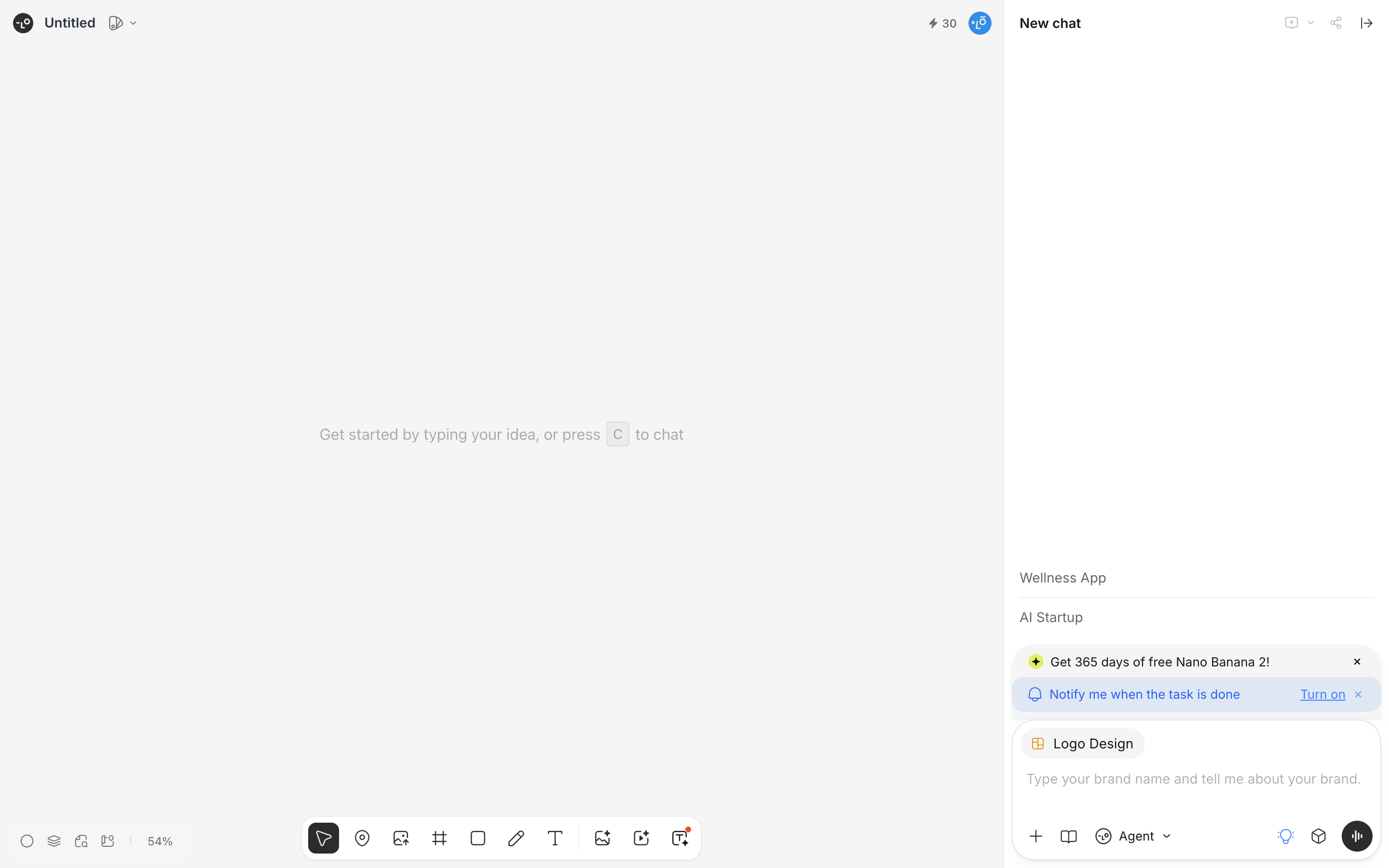Click the plus attach button in chat input

(x=1036, y=837)
